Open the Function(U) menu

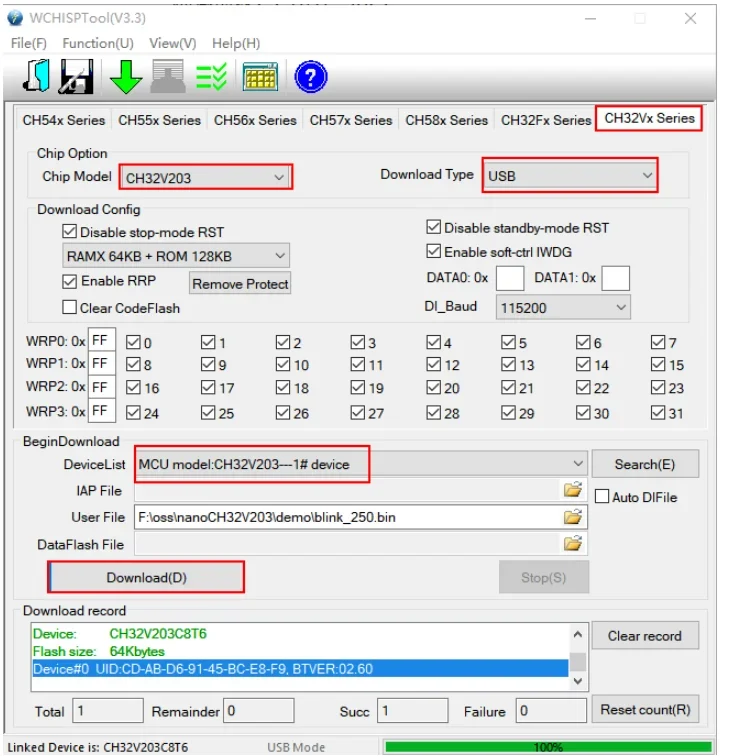(x=97, y=43)
